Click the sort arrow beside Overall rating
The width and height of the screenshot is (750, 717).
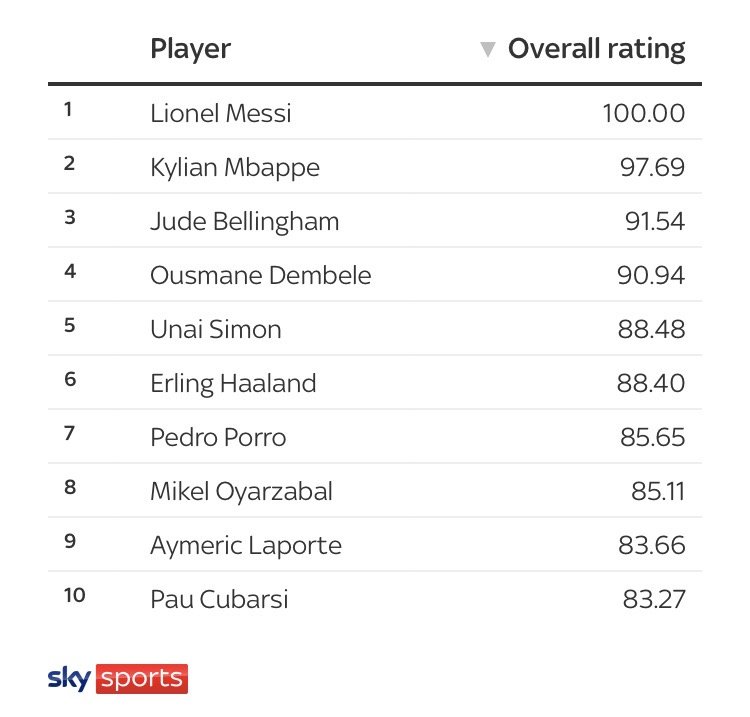pyautogui.click(x=487, y=49)
